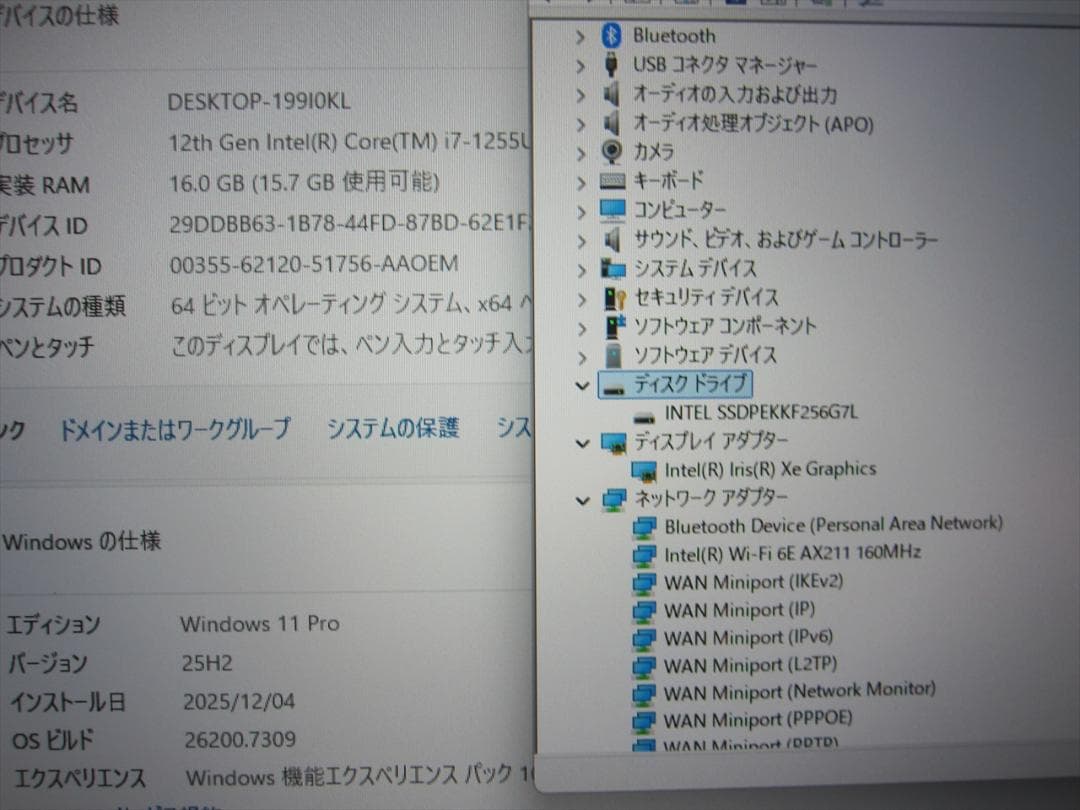This screenshot has width=1080, height=810.
Task: Open the システムの保護 link
Action: pyautogui.click(x=393, y=428)
